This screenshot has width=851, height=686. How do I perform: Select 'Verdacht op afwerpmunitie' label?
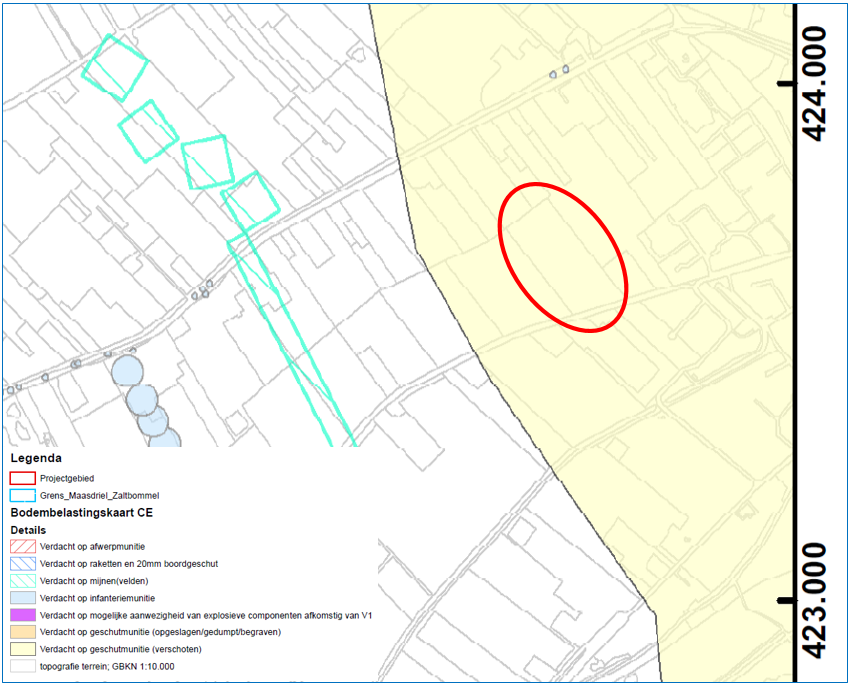[92, 547]
